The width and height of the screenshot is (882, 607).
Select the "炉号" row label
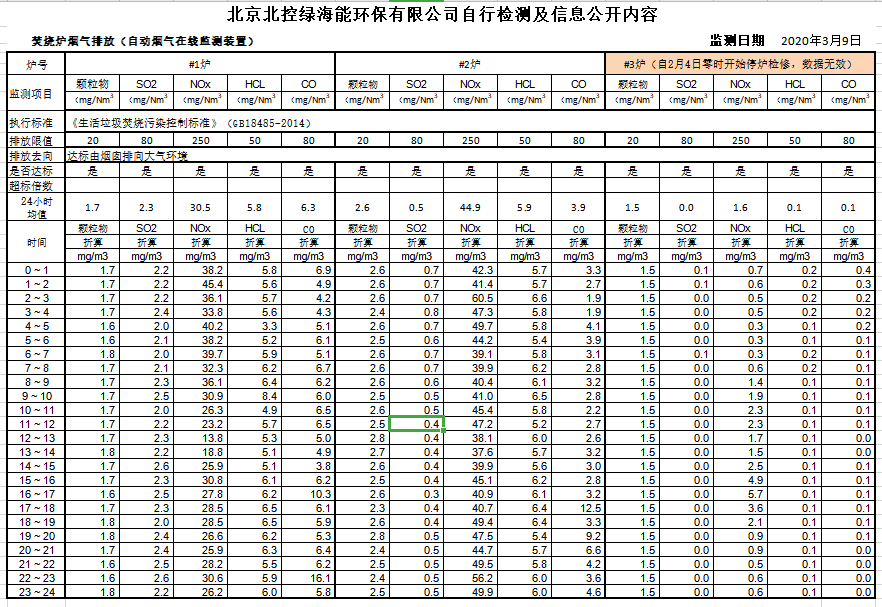[37, 65]
